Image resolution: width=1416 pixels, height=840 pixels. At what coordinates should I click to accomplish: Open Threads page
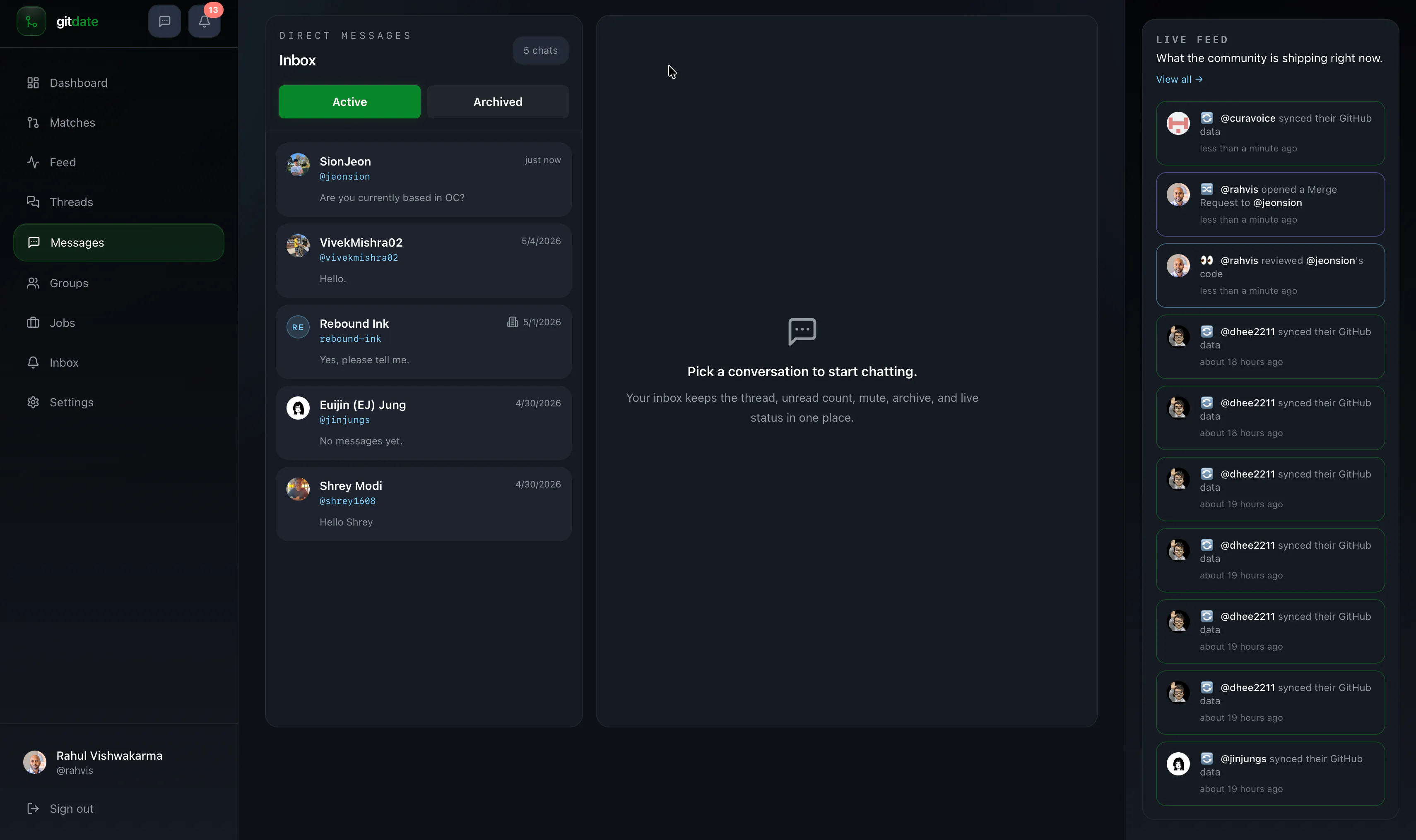tap(119, 202)
